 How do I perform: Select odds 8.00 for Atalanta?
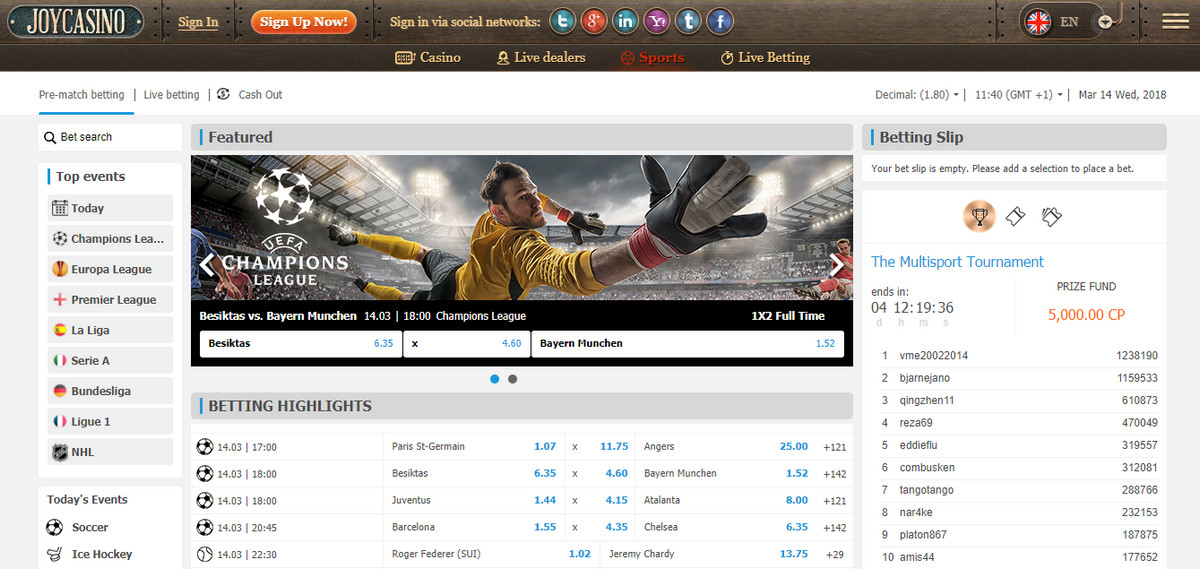coord(797,501)
